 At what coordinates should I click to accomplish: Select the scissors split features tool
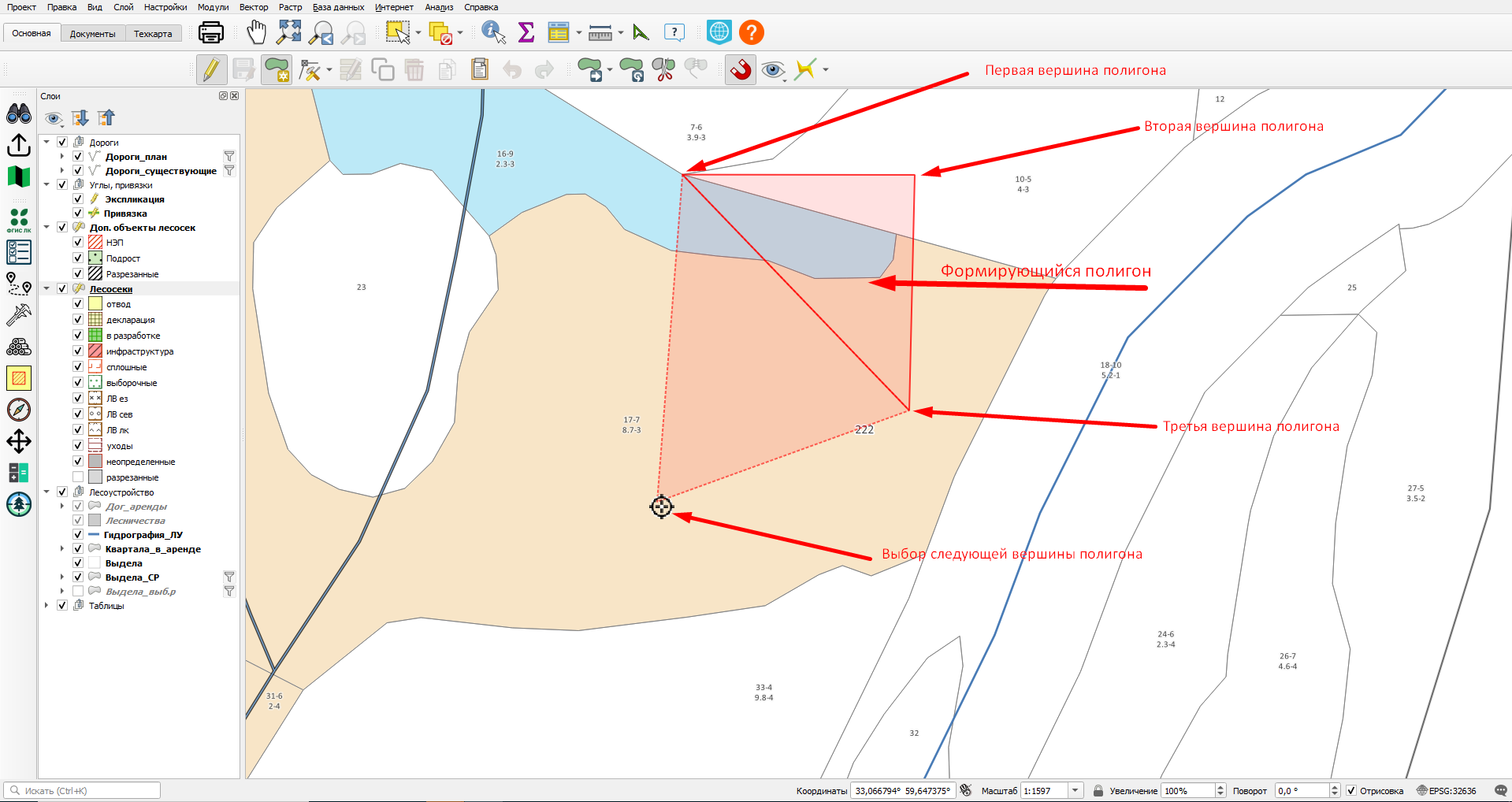pyautogui.click(x=663, y=70)
